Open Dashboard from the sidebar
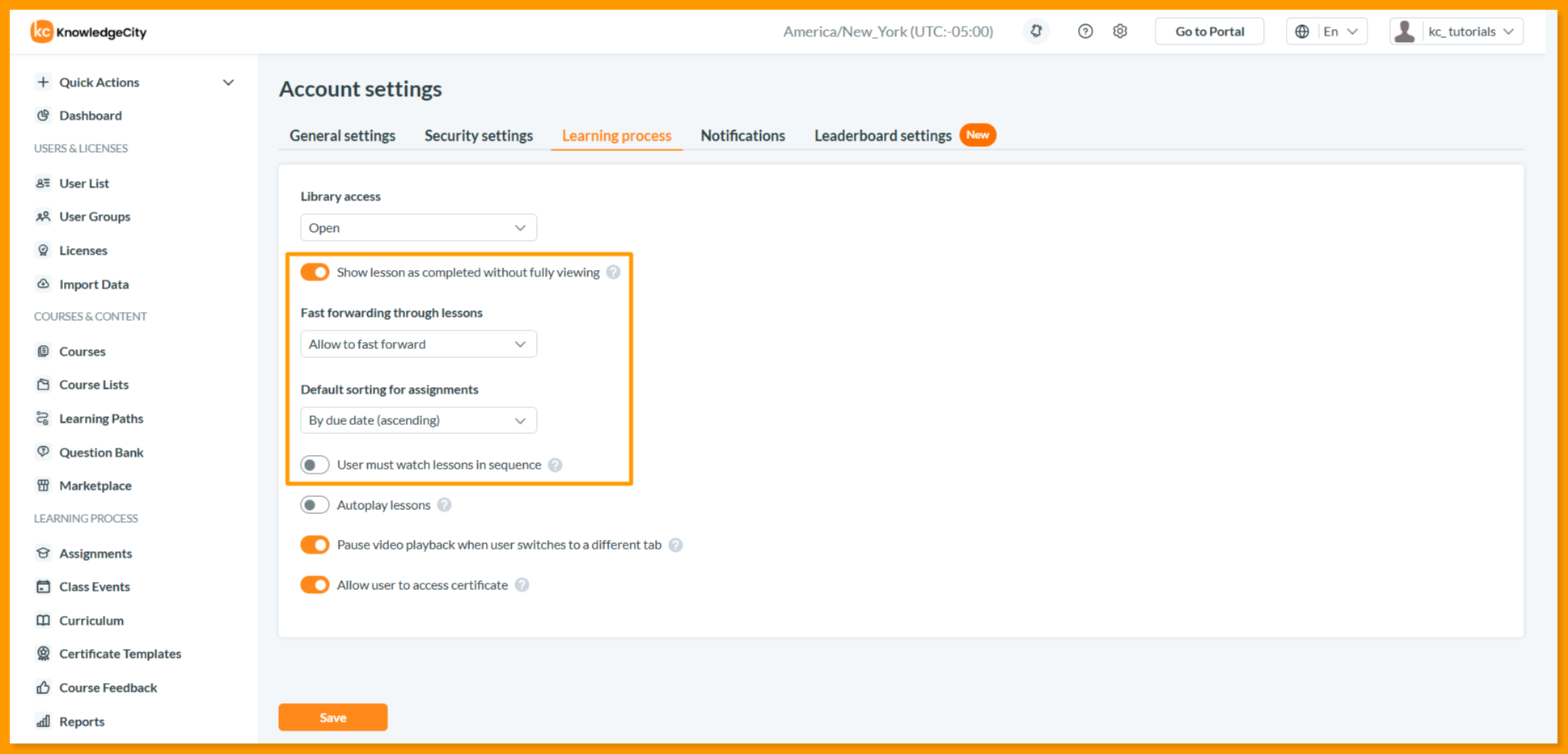Screen dimensions: 1568x754 (x=90, y=116)
